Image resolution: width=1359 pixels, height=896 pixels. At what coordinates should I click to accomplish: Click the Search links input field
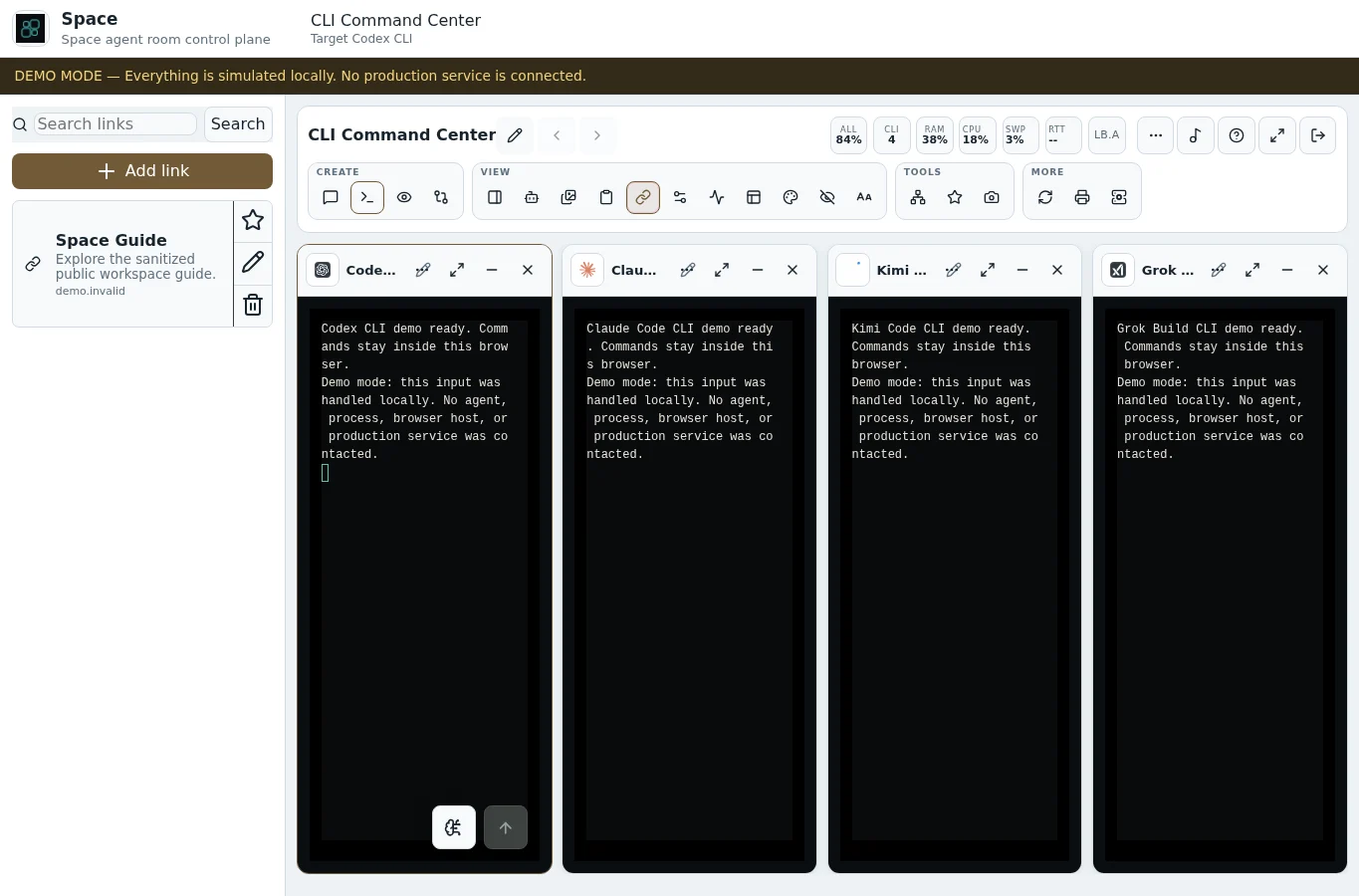coord(115,123)
